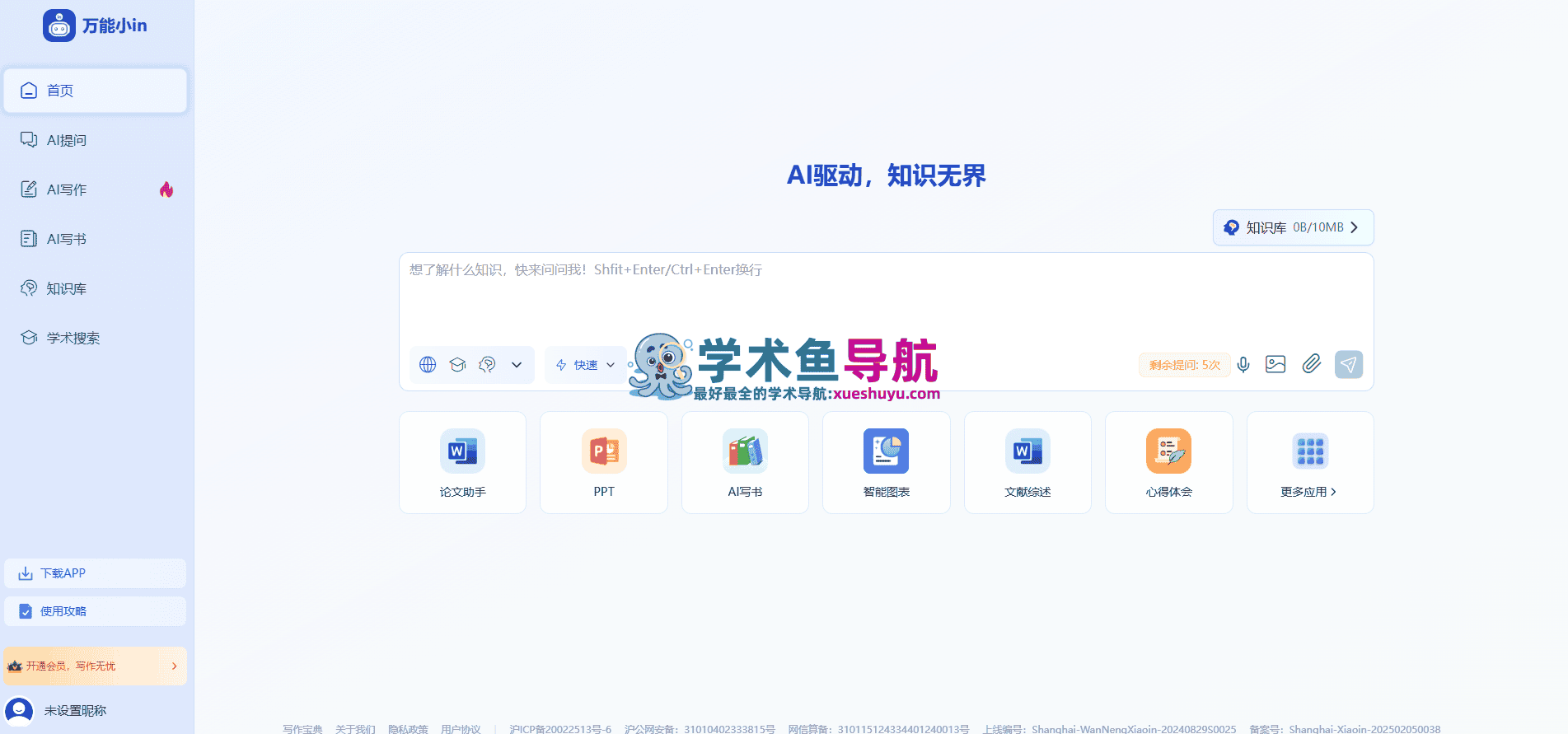Open the 心得体会 orange icon card
The image size is (1568, 734).
1169,462
